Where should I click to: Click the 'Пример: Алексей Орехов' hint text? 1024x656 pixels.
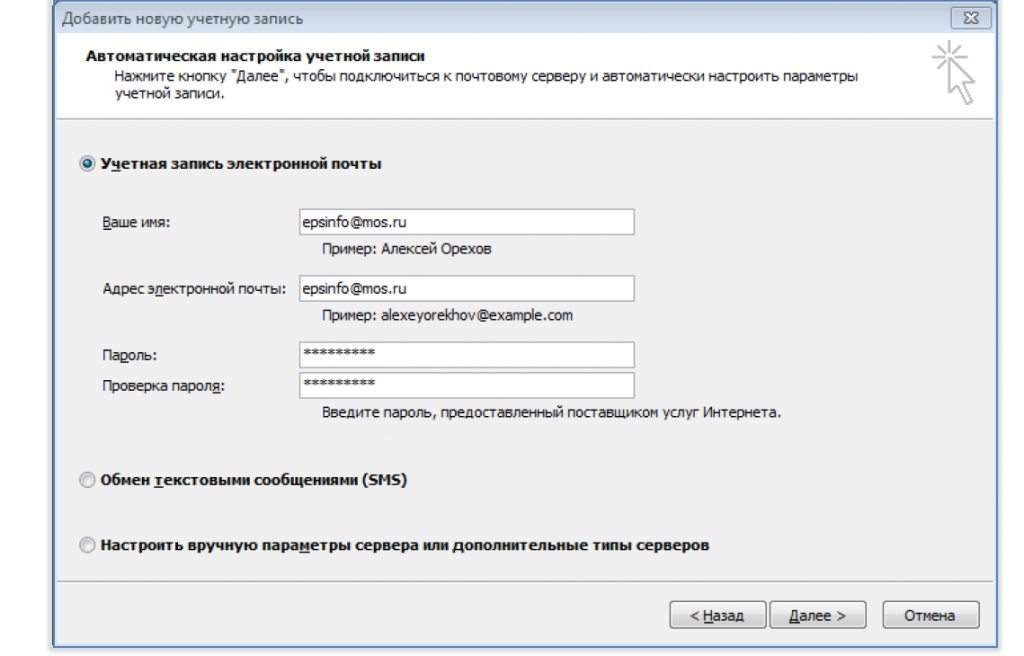[x=406, y=249]
